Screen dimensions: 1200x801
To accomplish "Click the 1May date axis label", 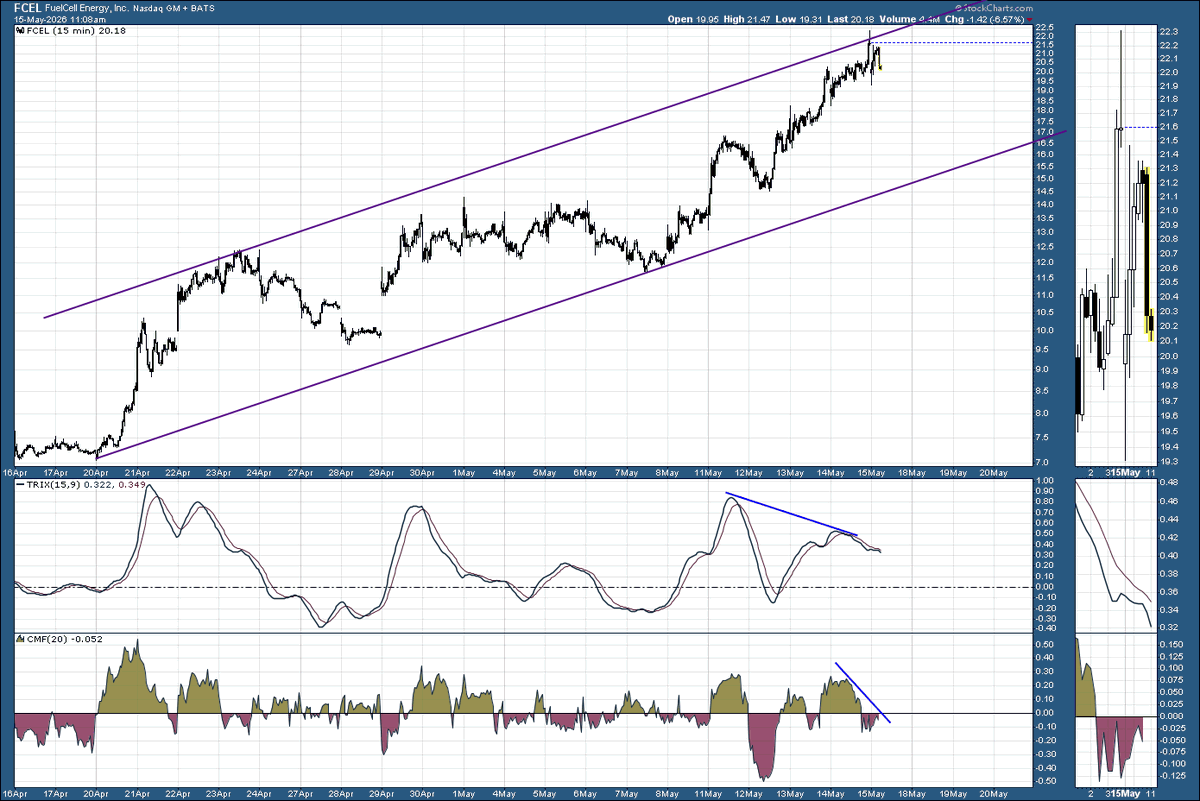I will [x=463, y=471].
